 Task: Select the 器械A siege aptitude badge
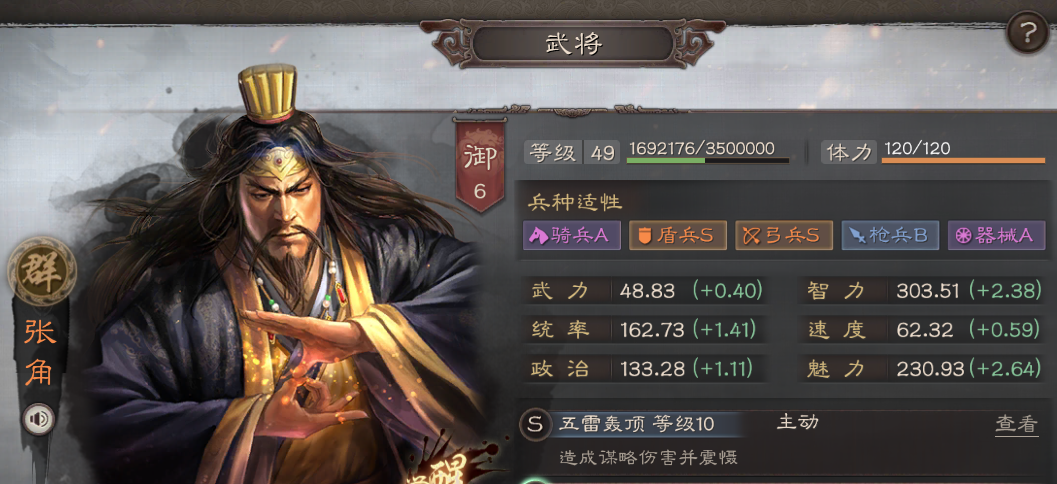click(996, 235)
